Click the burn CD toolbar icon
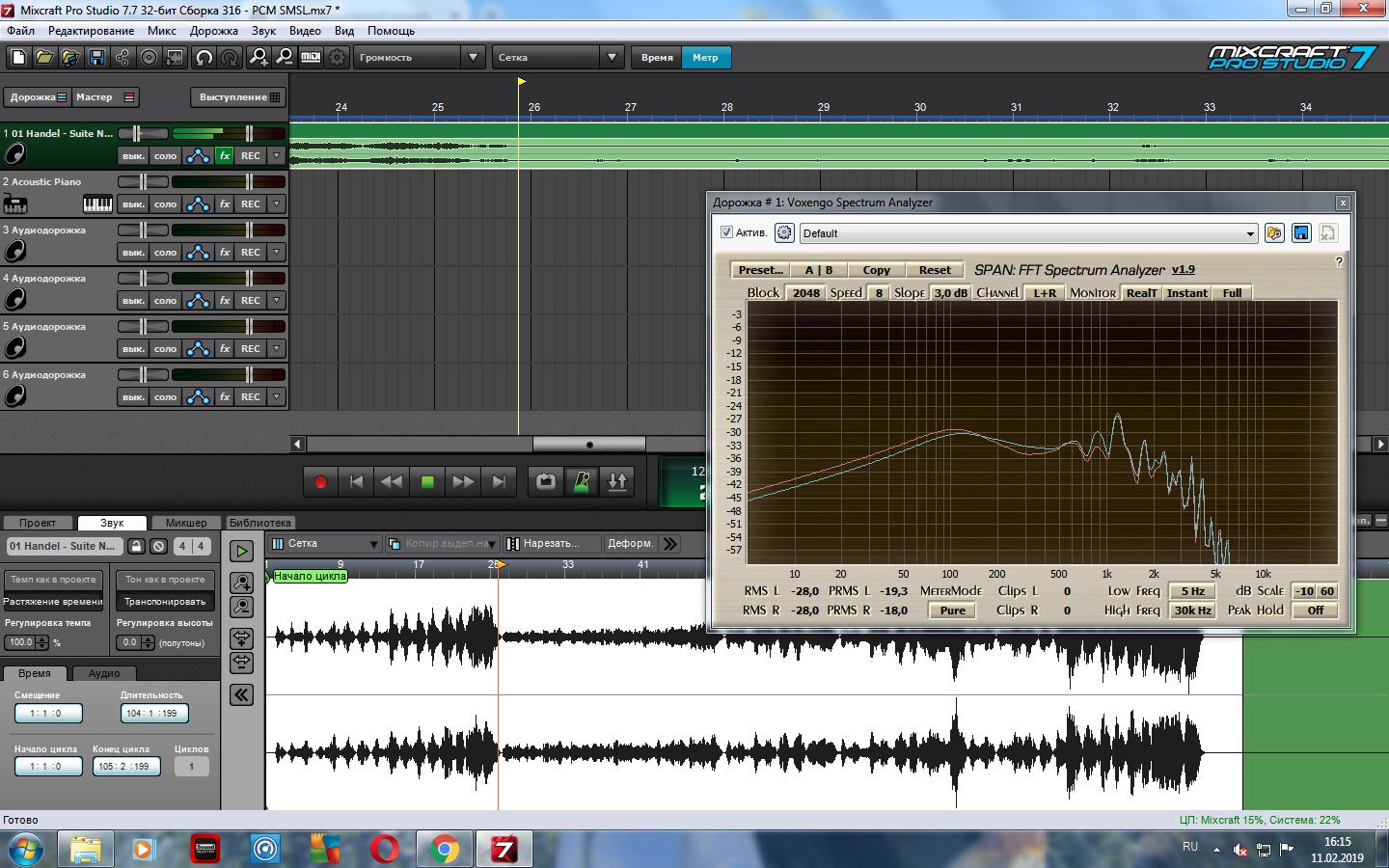Viewport: 1389px width, 868px height. coord(149,58)
